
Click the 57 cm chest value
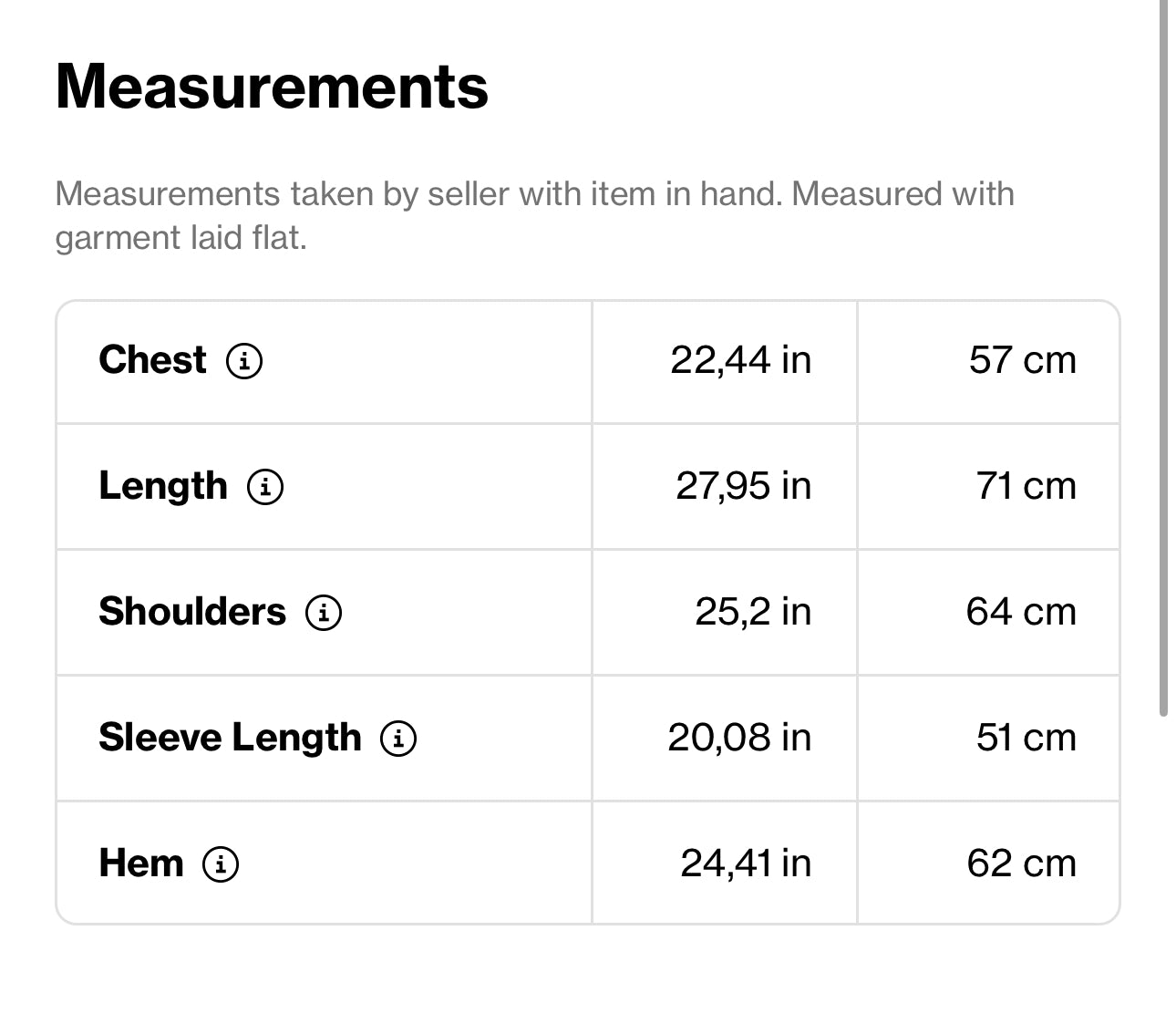pyautogui.click(x=1022, y=360)
